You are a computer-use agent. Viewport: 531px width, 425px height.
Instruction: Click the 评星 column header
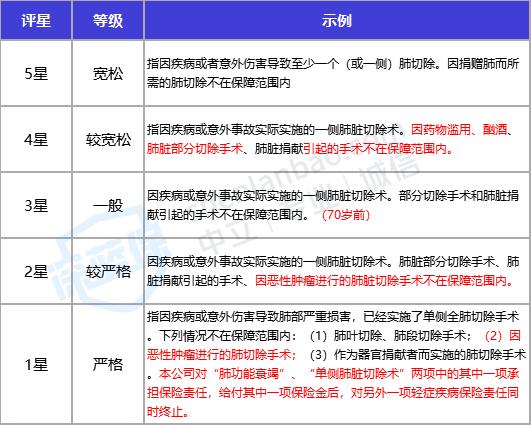36,20
